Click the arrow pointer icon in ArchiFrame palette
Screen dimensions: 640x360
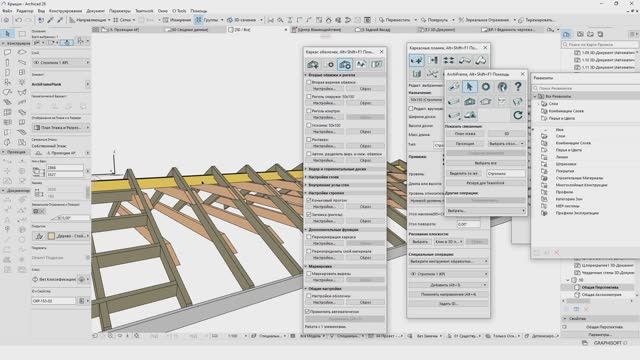[469, 87]
